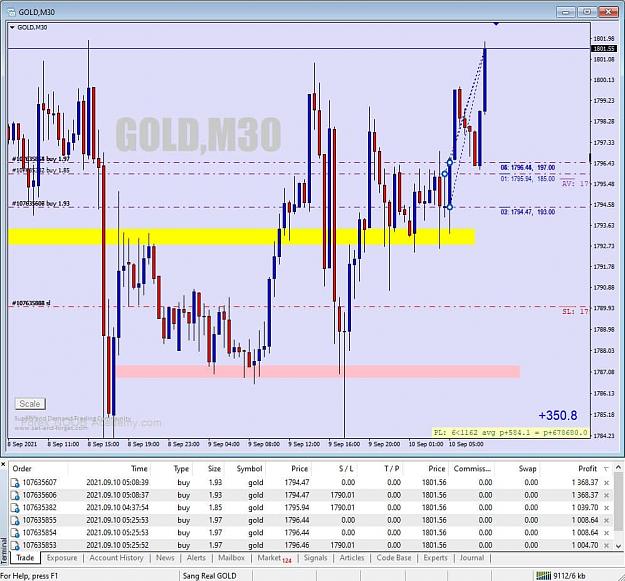This screenshot has height=581, width=625.
Task: Close the Terminal panel with X
Action: pyautogui.click(x=3, y=464)
